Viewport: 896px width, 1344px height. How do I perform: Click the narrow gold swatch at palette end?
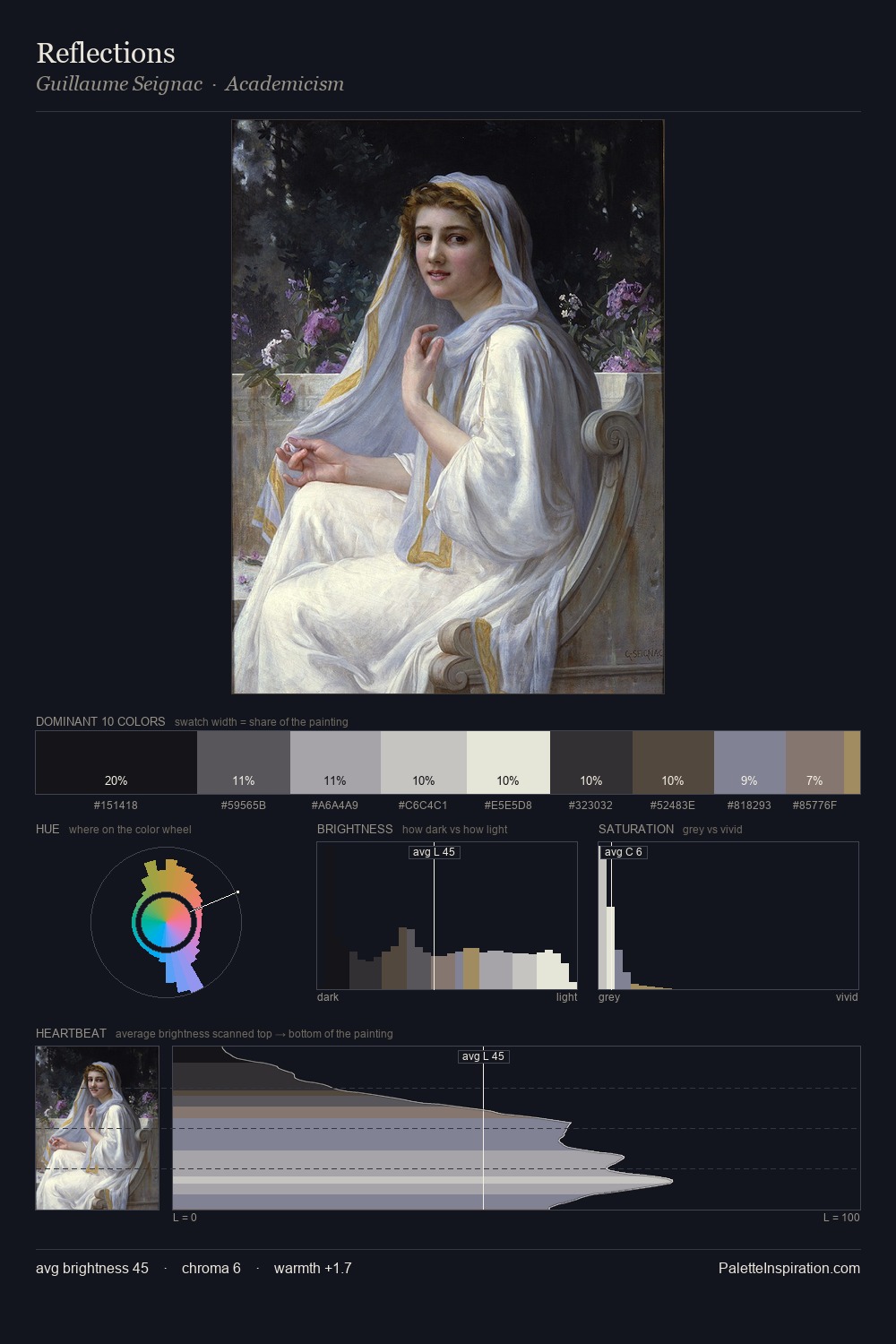[852, 762]
